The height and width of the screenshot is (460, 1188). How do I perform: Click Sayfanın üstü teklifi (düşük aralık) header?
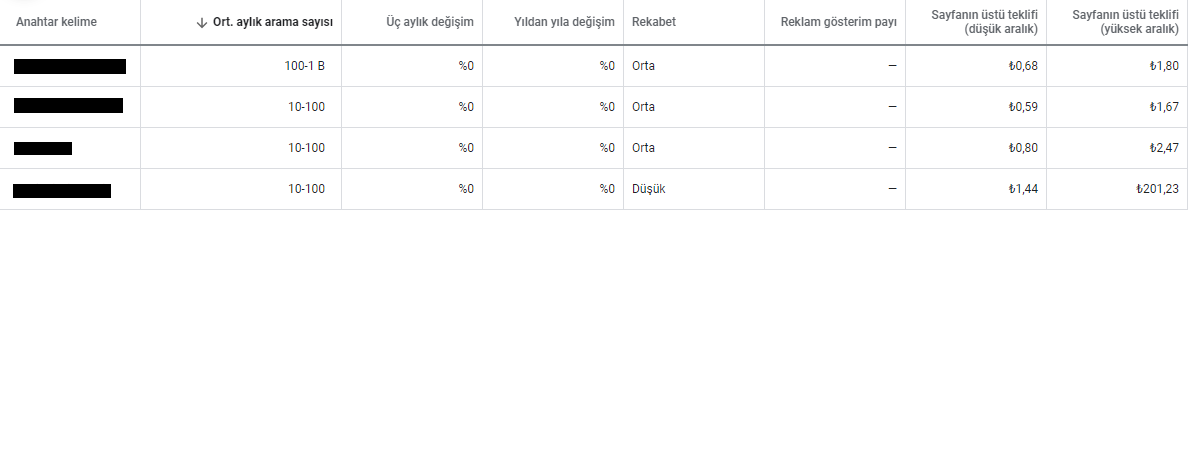point(985,22)
